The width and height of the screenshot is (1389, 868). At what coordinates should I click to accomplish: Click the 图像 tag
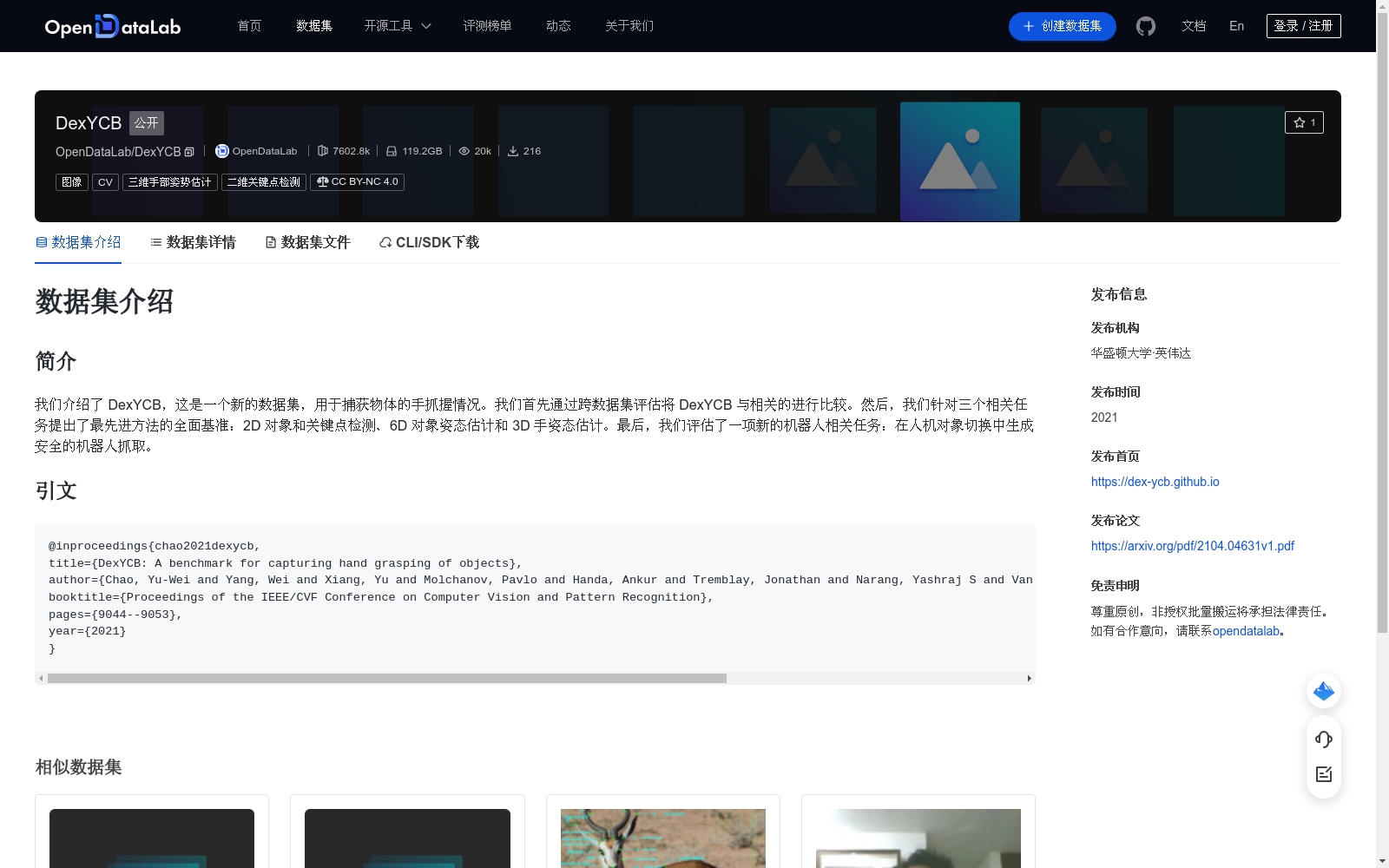tap(72, 182)
